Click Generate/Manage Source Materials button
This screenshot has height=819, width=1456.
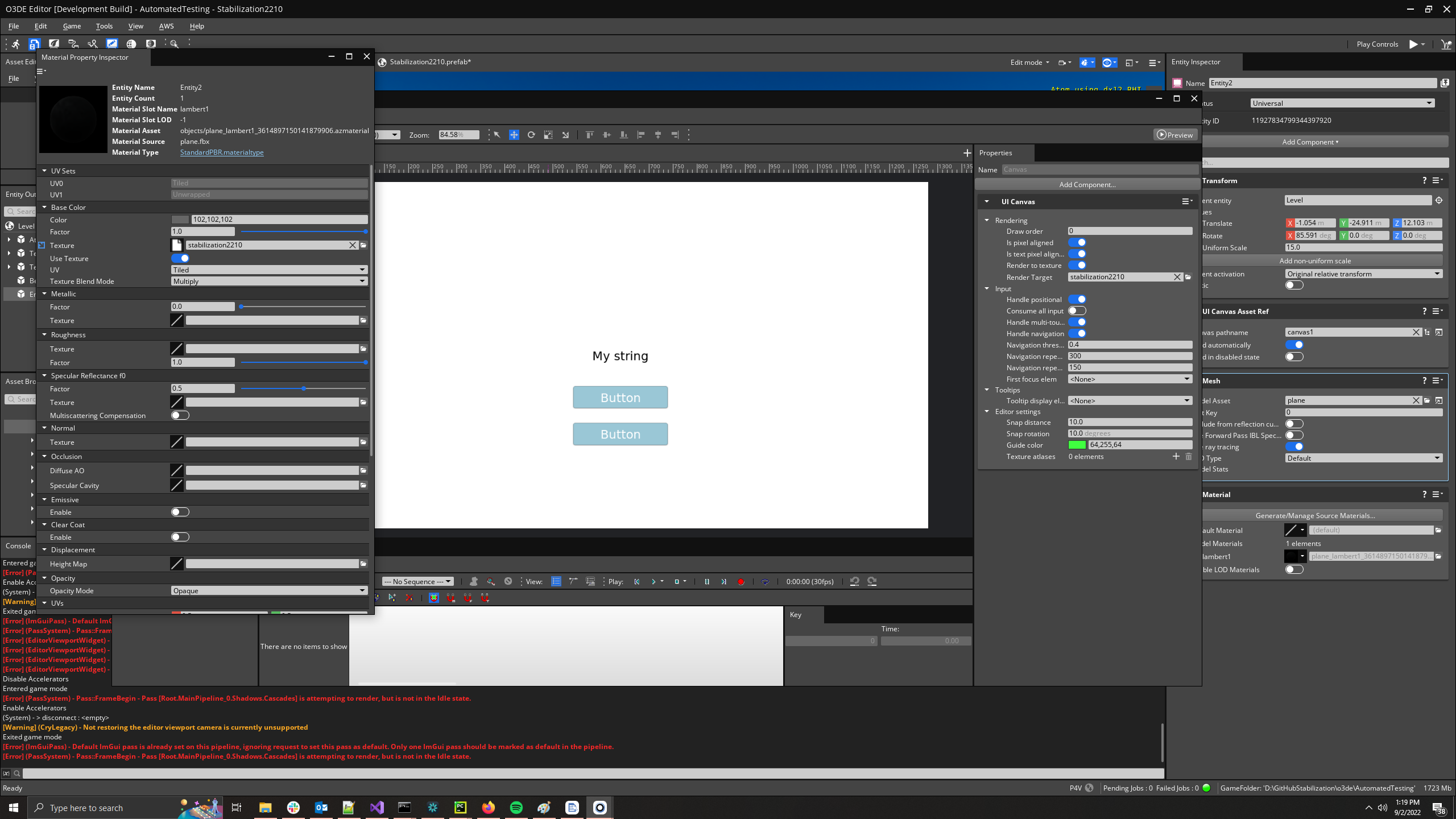click(1315, 515)
